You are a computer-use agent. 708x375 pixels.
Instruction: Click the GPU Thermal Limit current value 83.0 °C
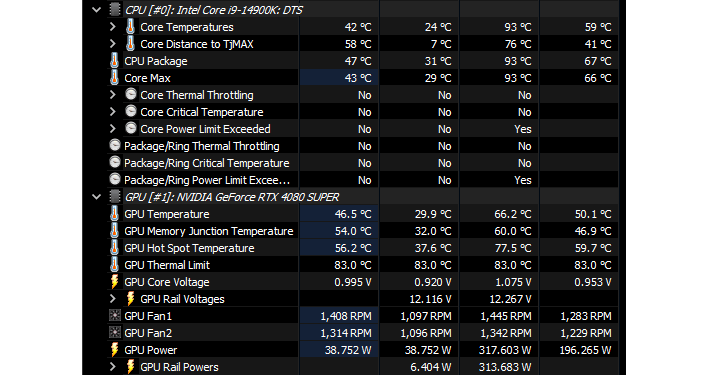353,265
